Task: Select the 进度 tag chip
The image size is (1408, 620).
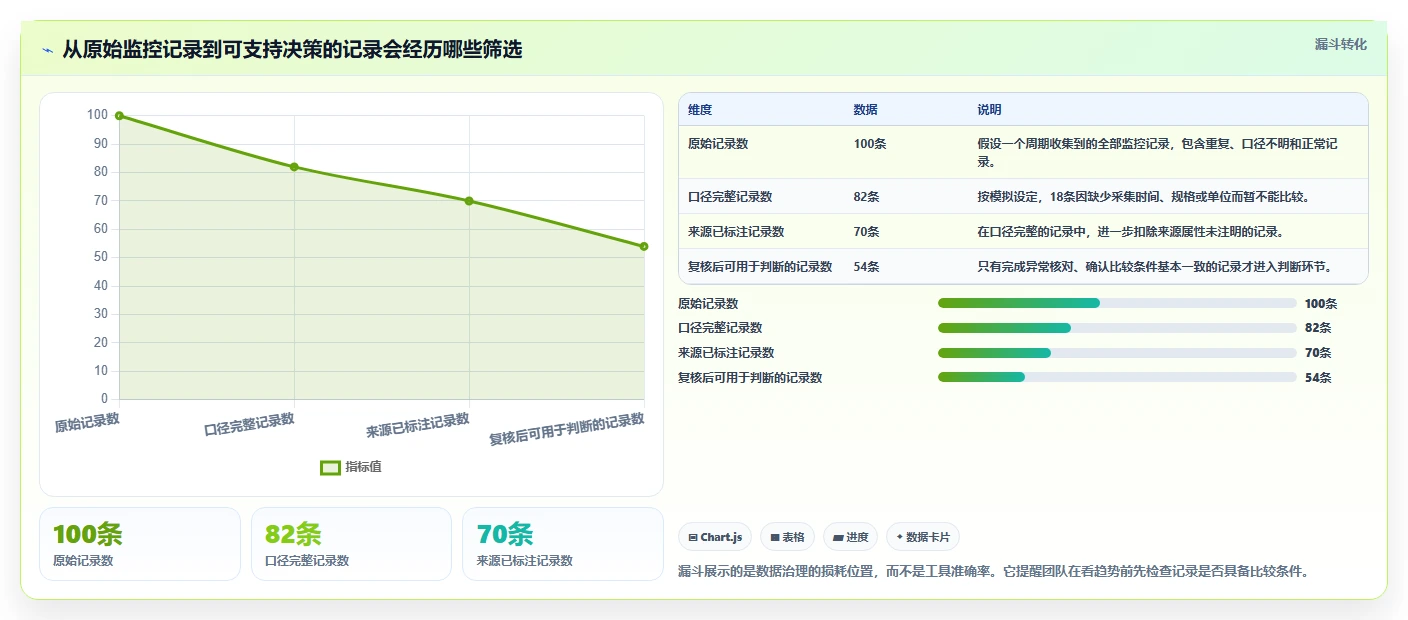Action: (x=850, y=537)
